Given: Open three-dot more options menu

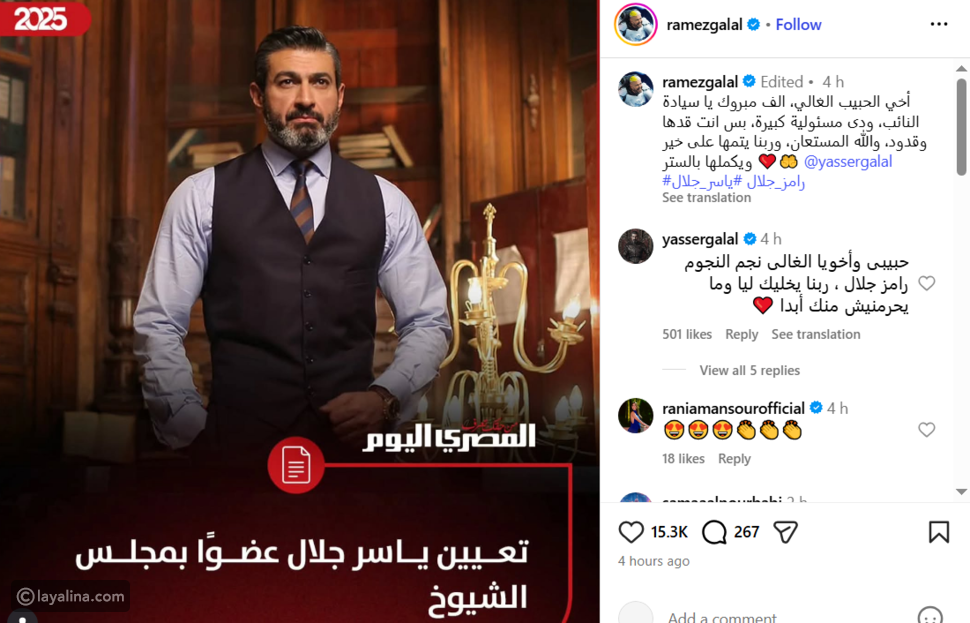Looking at the screenshot, I should pos(938,24).
